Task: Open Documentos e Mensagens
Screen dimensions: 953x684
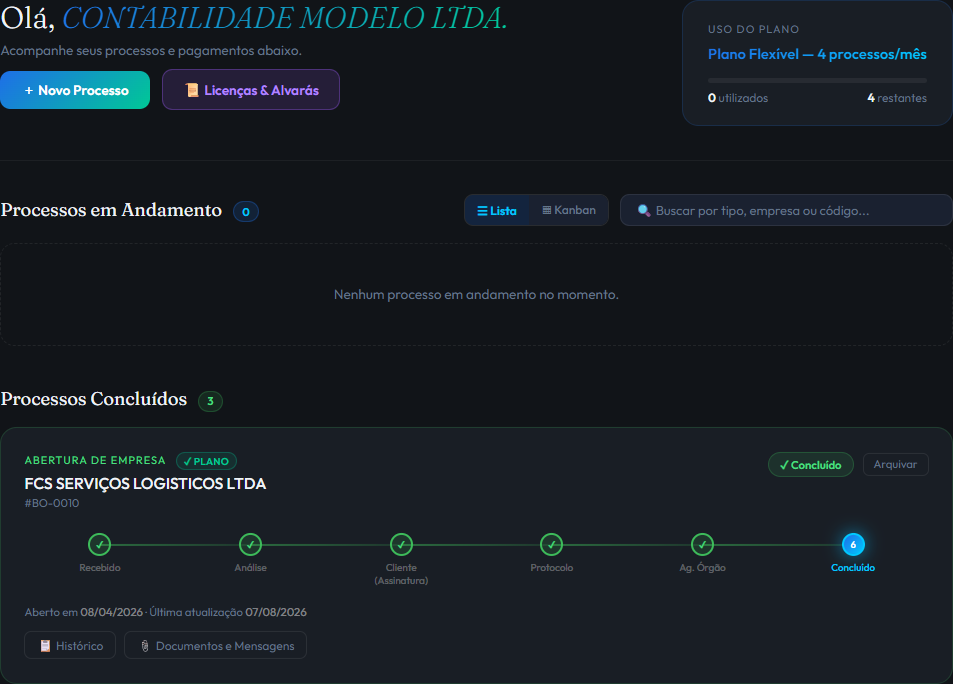Action: point(215,646)
